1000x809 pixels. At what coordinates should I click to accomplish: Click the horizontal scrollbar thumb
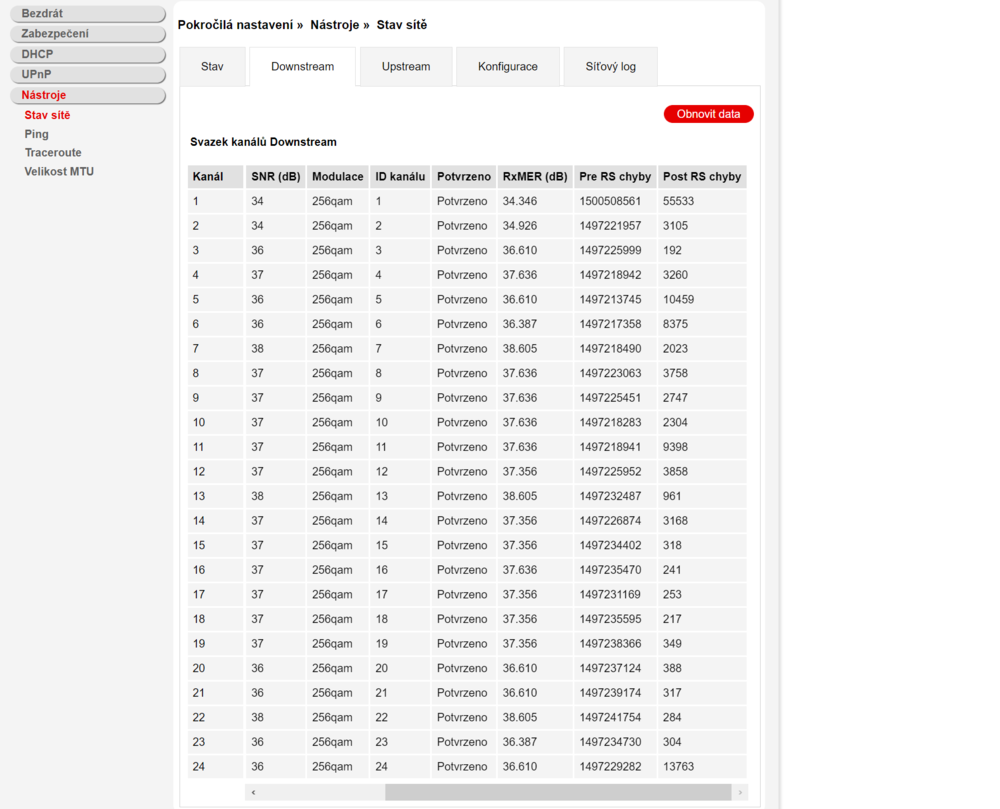click(558, 792)
